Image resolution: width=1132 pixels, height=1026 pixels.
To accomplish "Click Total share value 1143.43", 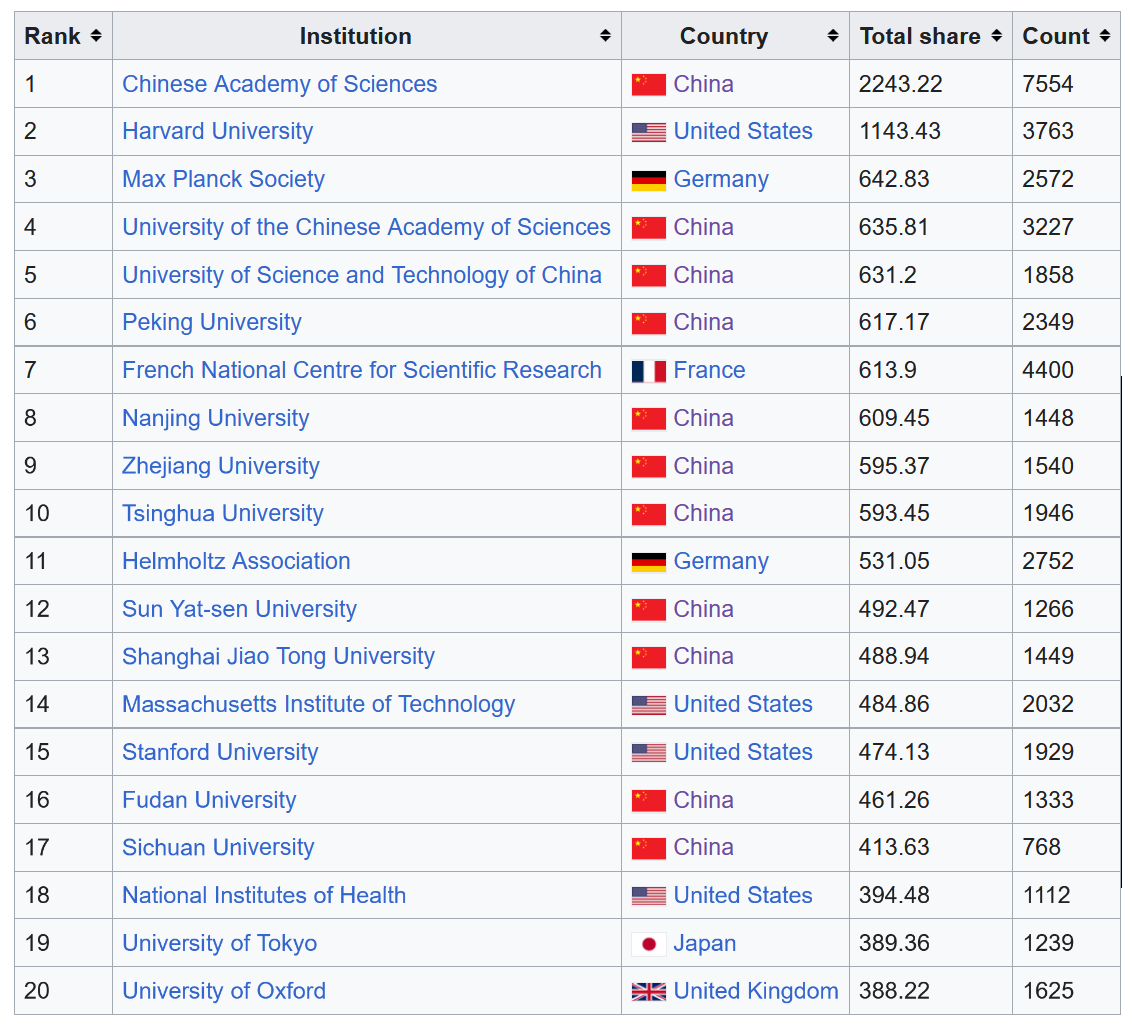I will coord(900,131).
